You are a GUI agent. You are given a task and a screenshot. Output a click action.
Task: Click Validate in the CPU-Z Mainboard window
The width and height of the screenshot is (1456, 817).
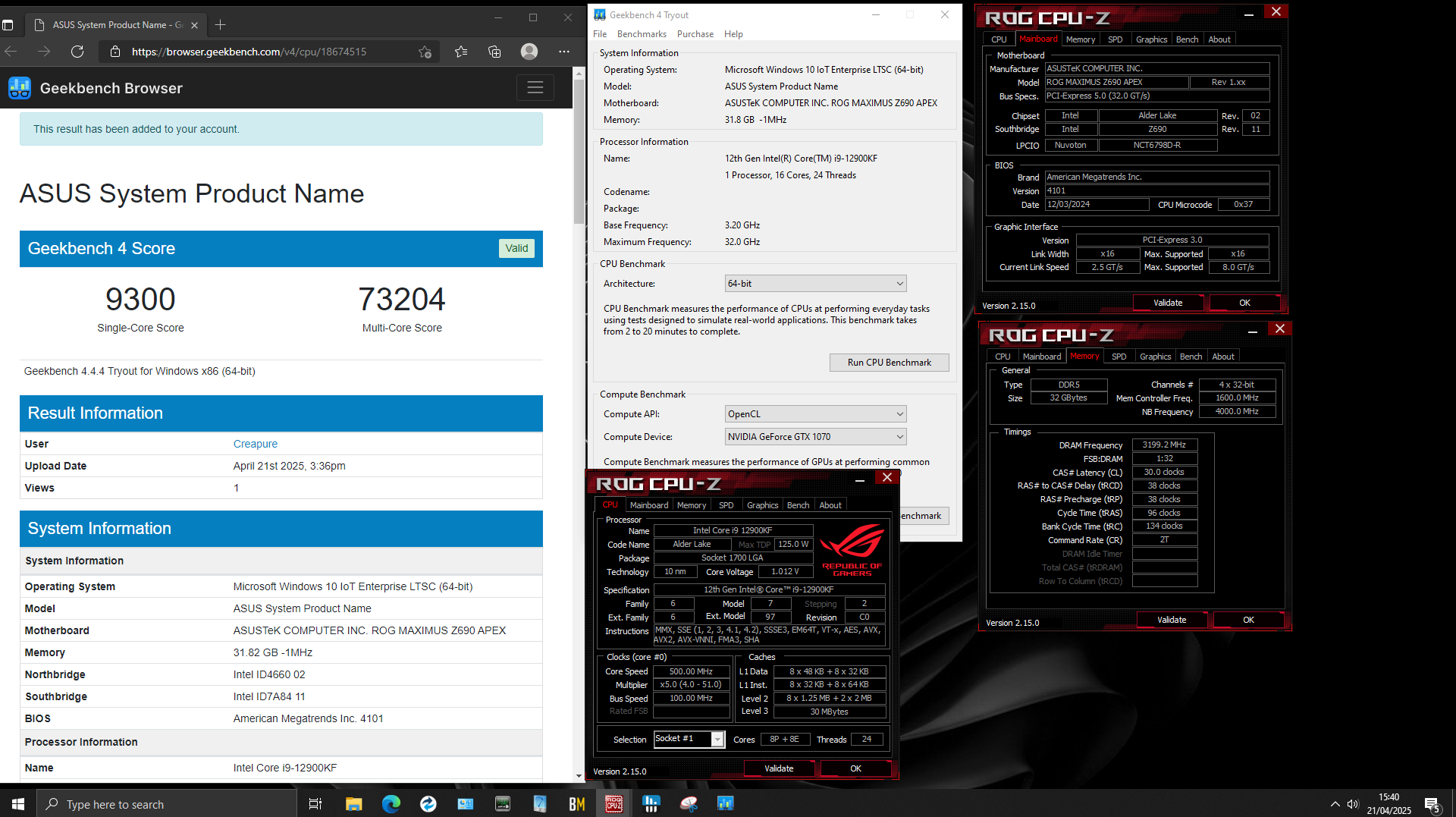[1168, 303]
